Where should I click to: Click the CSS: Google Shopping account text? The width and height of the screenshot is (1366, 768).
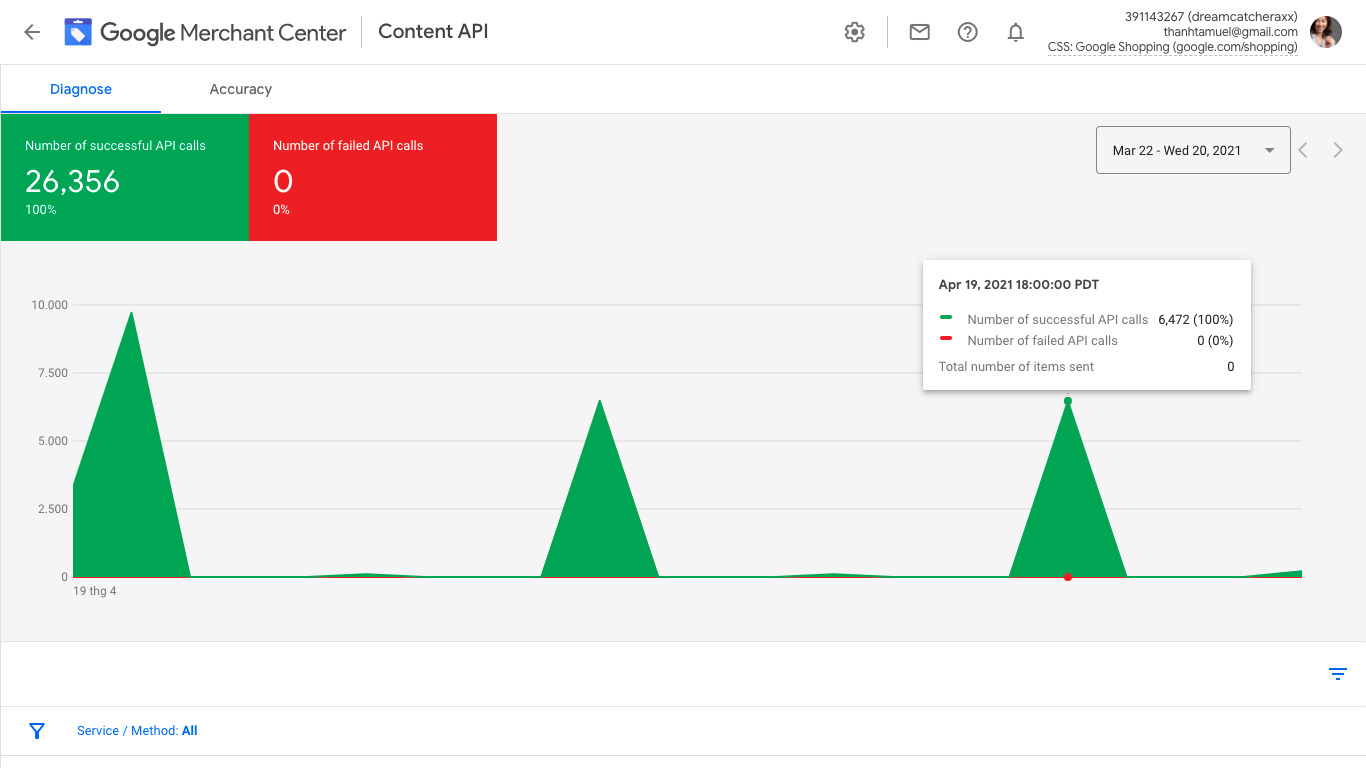point(1172,47)
